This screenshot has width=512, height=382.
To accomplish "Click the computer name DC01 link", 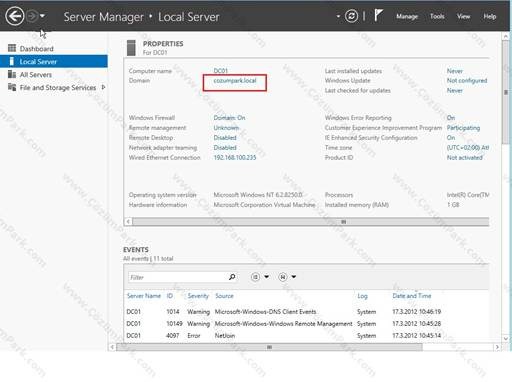I will click(221, 71).
